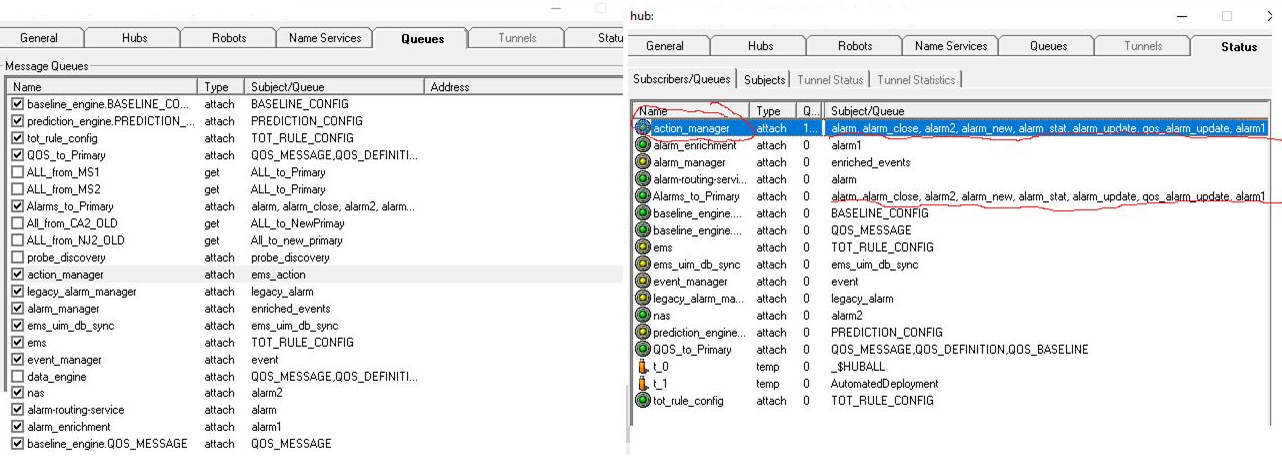Enable the ALL_from_MS1 queue checkbox
The width and height of the screenshot is (1282, 459).
tap(17, 172)
